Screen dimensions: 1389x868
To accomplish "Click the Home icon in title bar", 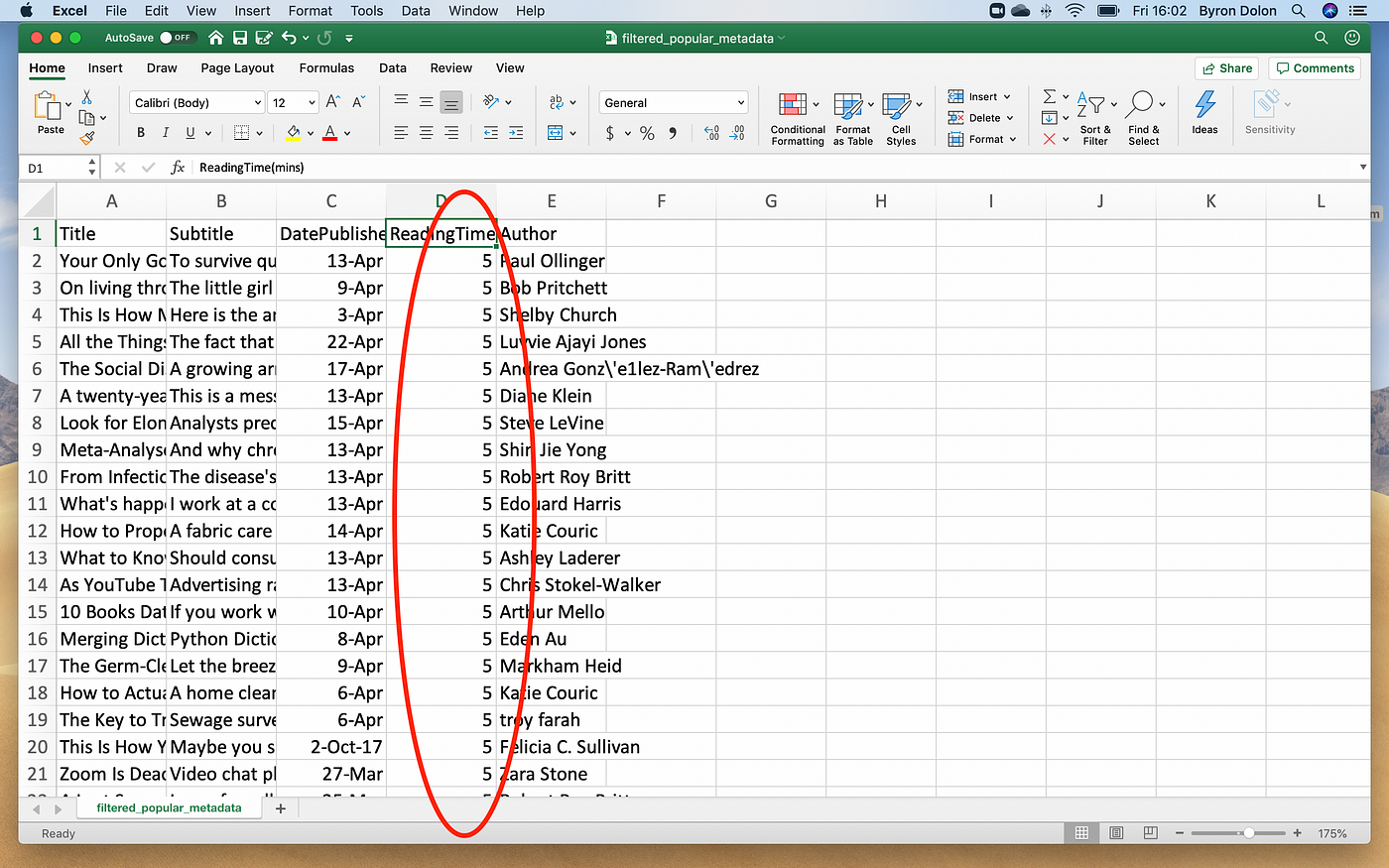I will pos(215,38).
